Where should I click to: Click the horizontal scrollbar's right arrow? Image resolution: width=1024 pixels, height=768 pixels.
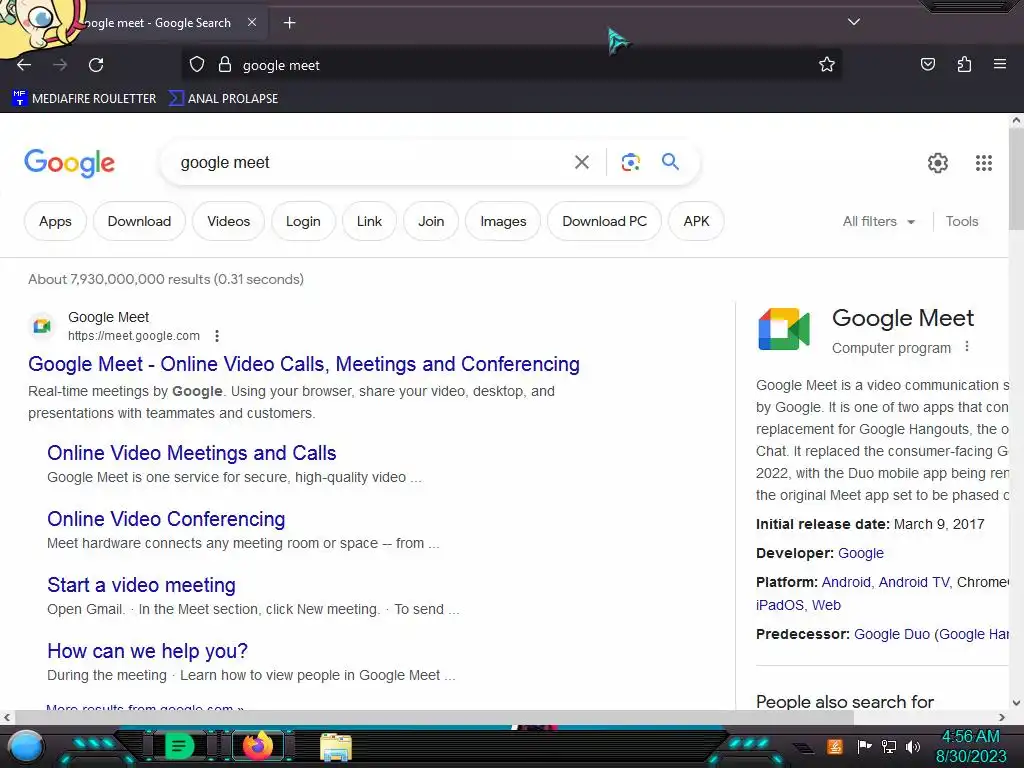(x=1002, y=718)
